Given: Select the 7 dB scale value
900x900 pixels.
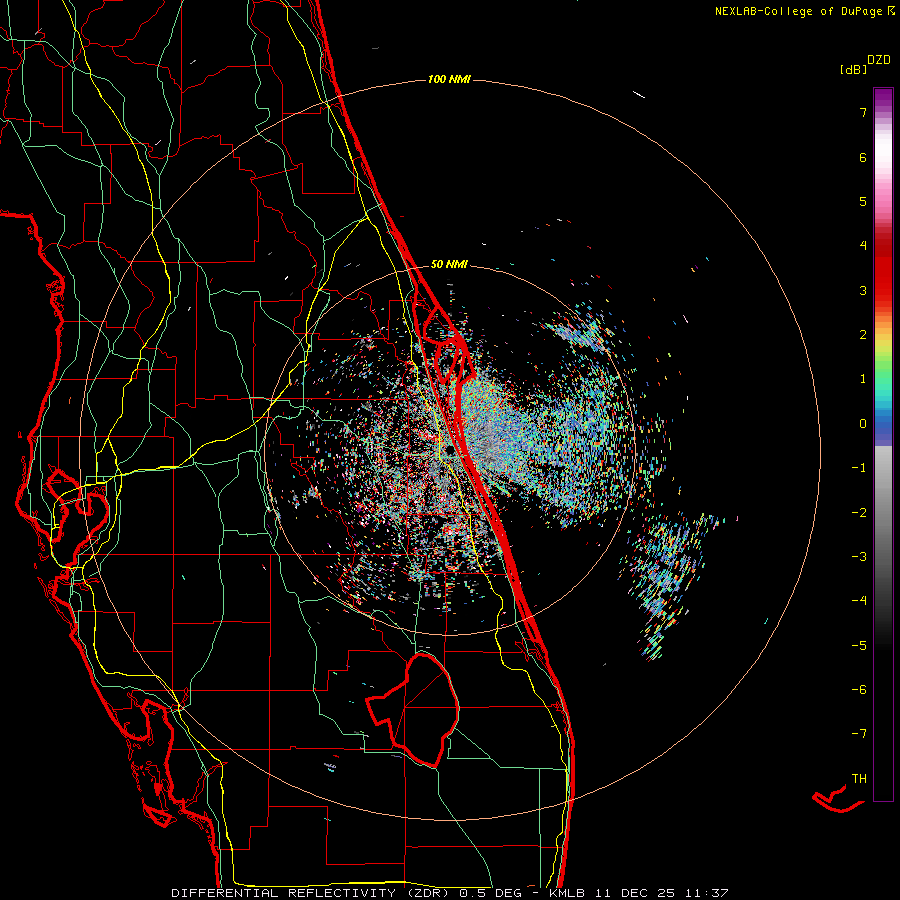Looking at the screenshot, I should click(x=863, y=112).
